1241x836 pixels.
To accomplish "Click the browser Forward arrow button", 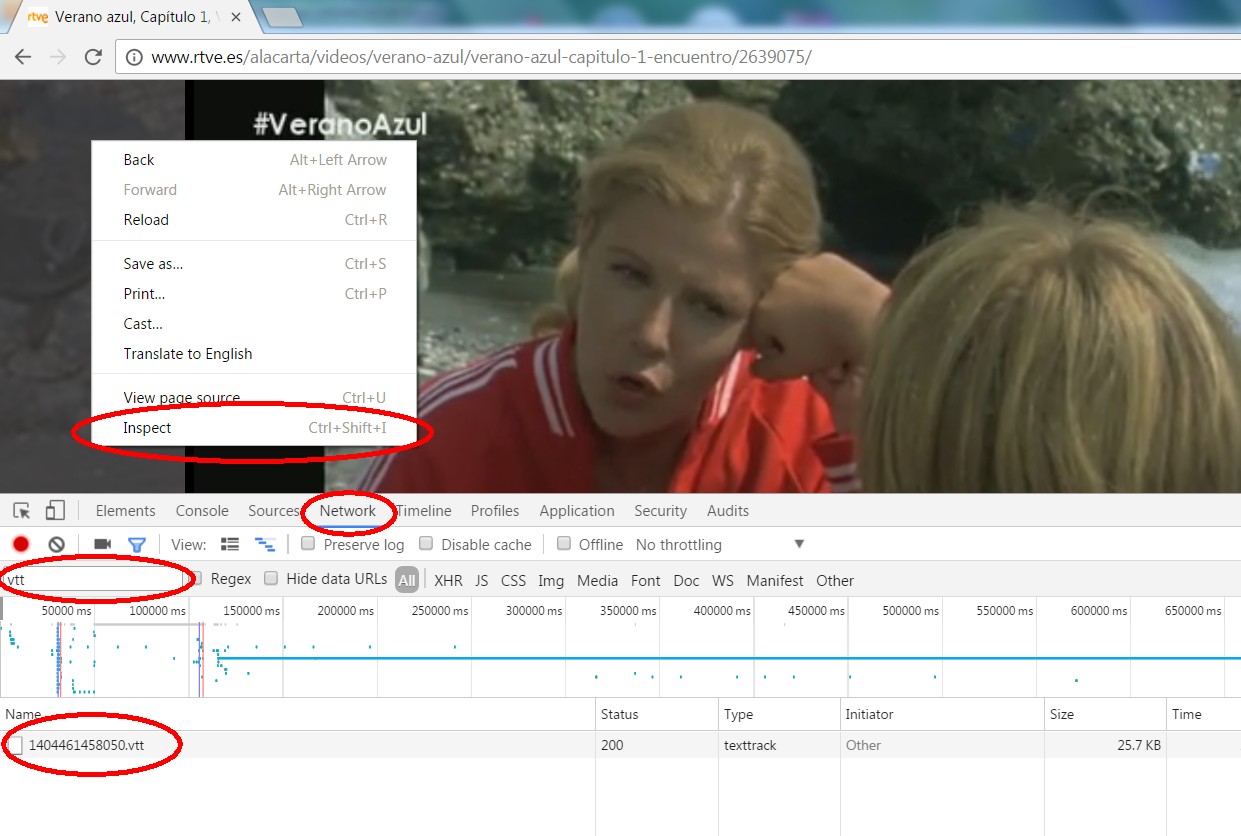I will click(x=58, y=57).
